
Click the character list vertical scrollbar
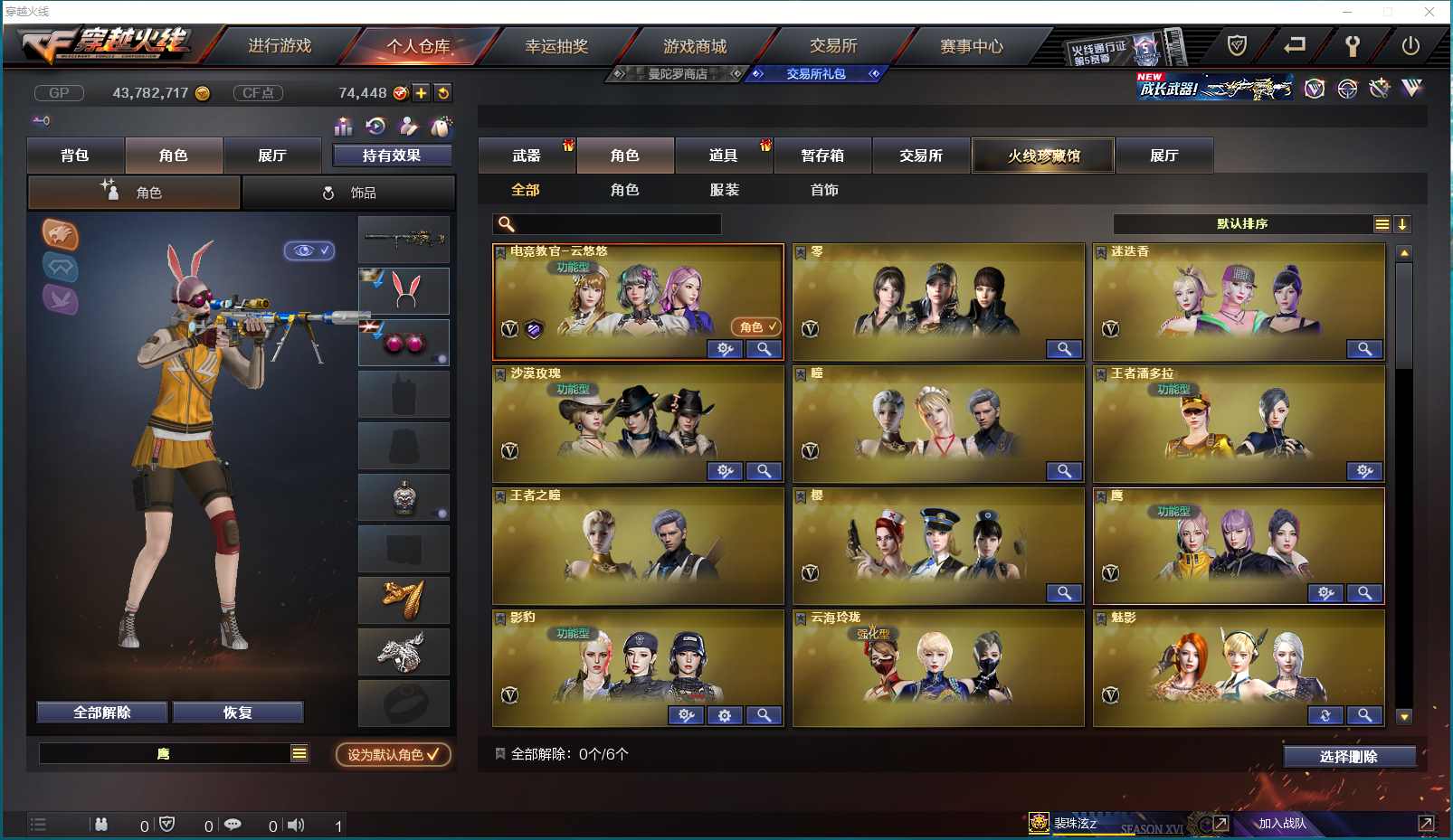pos(1404,484)
